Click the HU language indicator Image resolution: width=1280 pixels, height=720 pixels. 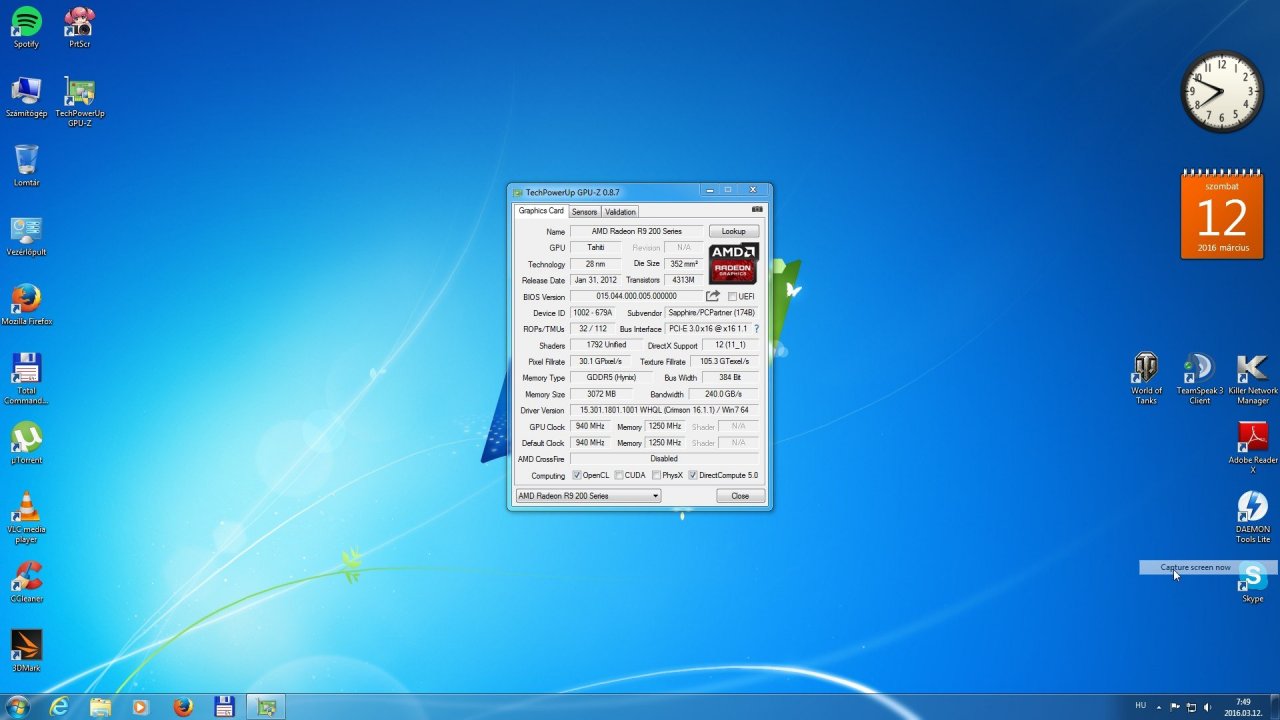pyautogui.click(x=1141, y=705)
